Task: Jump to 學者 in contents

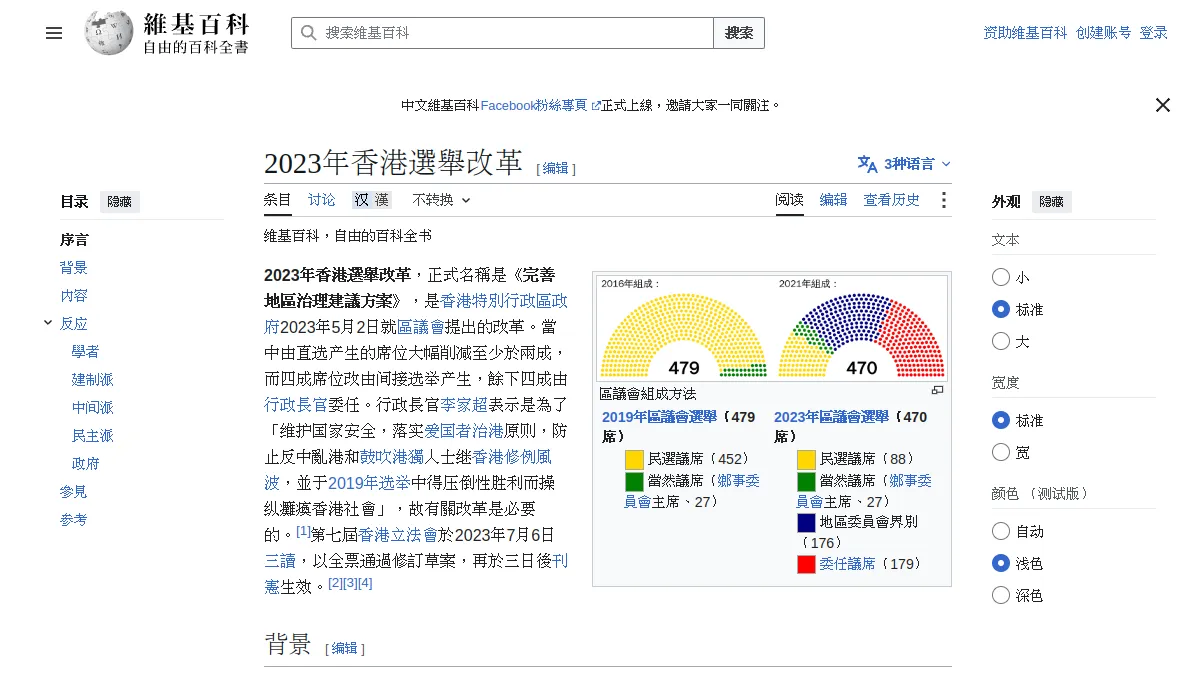Action: click(85, 352)
